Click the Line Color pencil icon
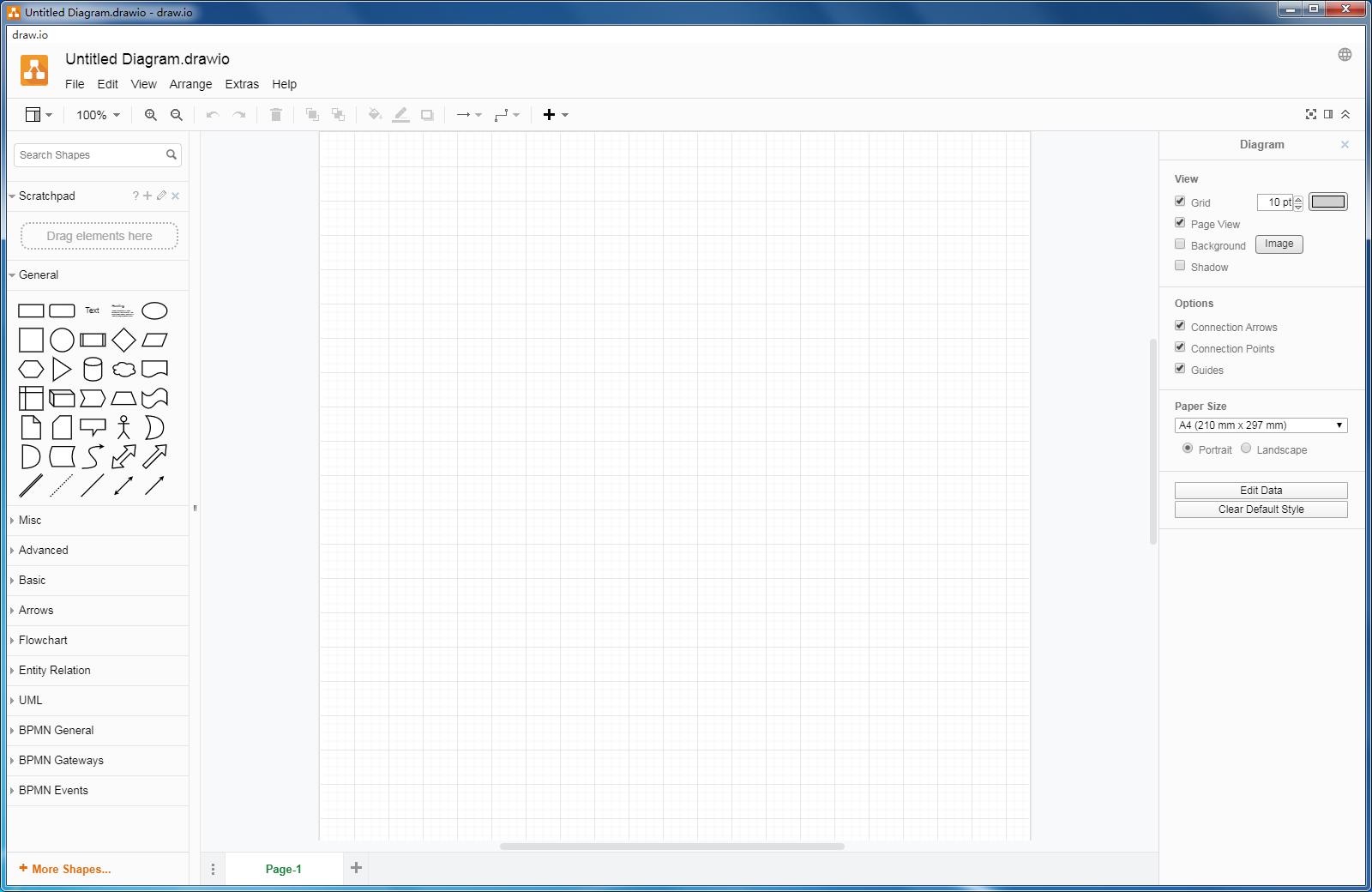This screenshot has width=1372, height=892. 400,115
